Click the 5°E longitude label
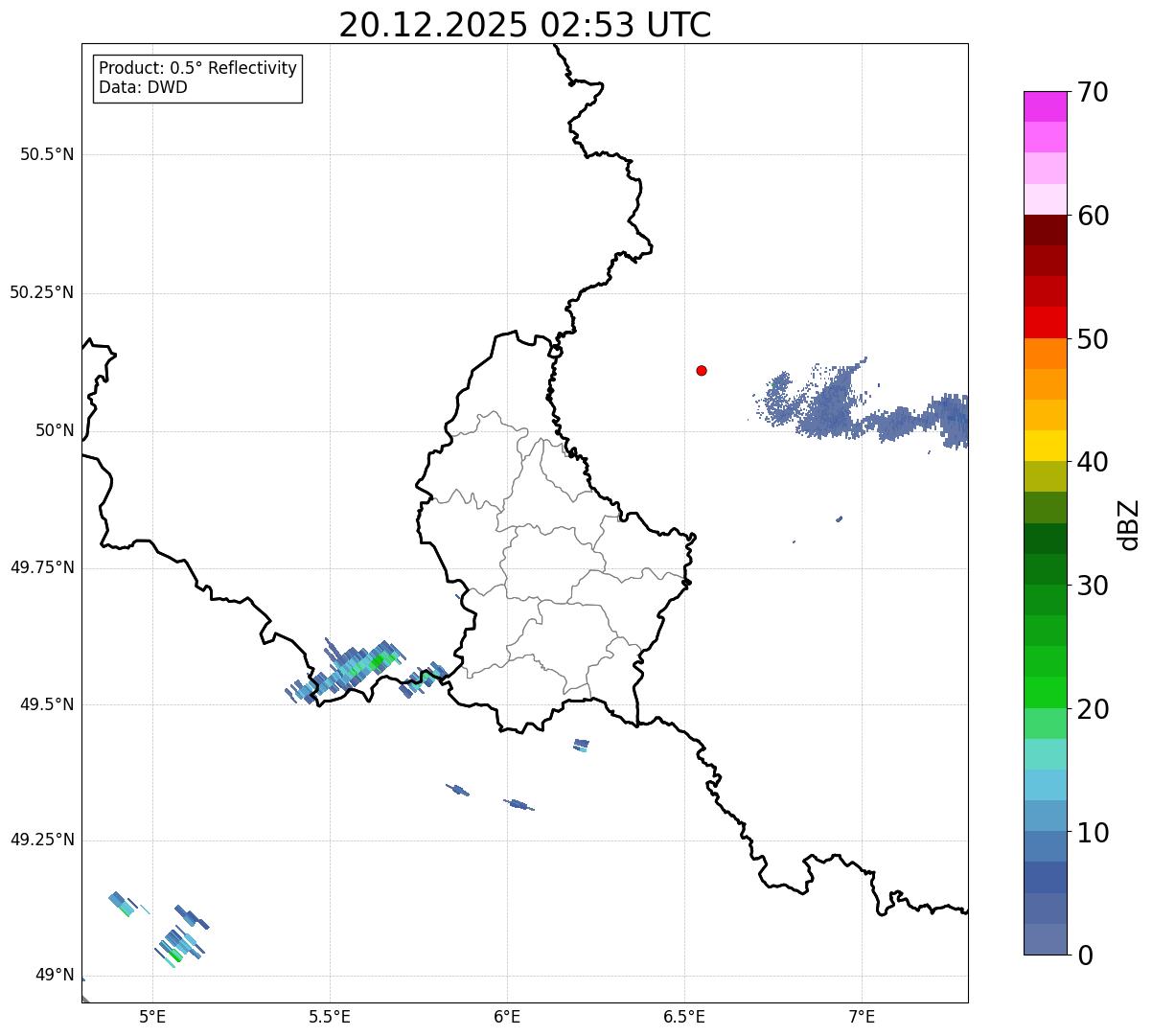 [152, 1017]
